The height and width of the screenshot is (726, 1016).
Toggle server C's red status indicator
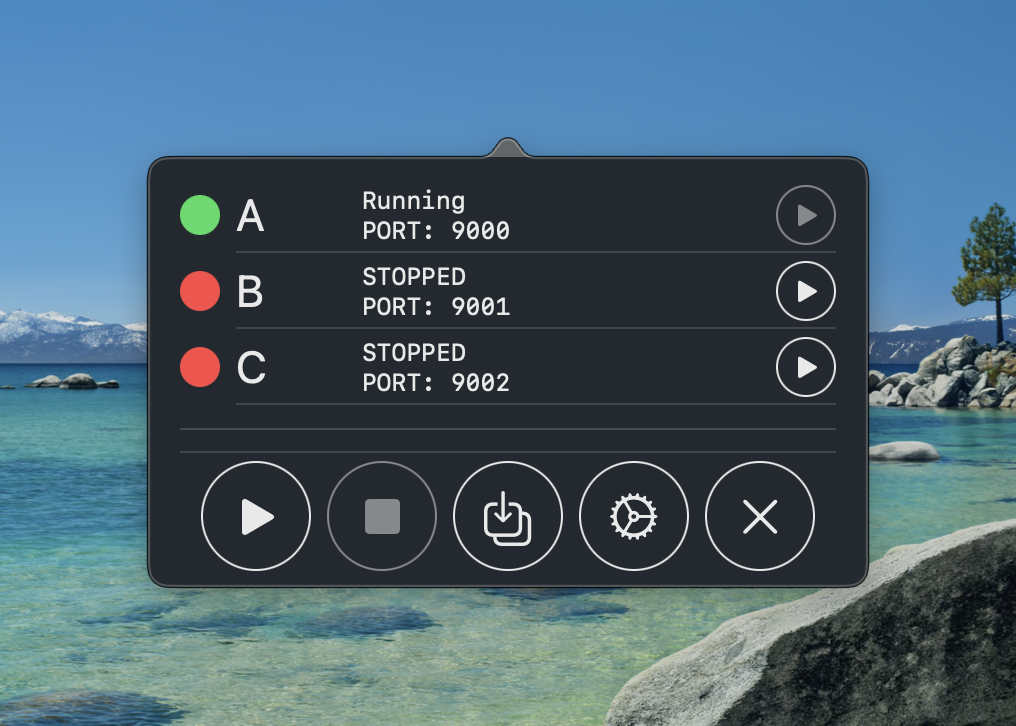(199, 367)
